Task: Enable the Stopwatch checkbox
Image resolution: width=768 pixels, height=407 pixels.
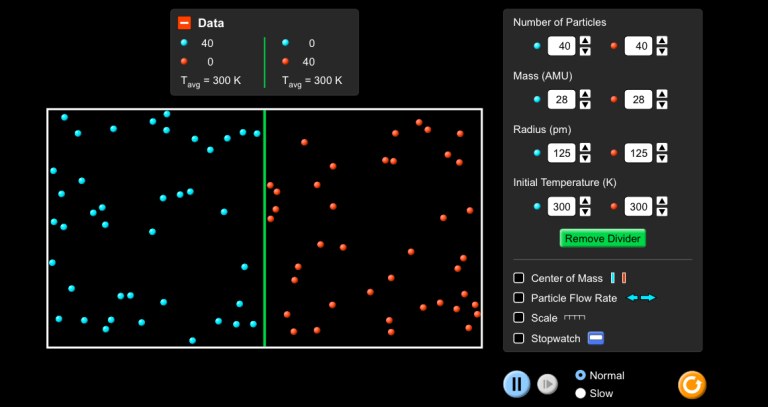Action: [x=519, y=338]
